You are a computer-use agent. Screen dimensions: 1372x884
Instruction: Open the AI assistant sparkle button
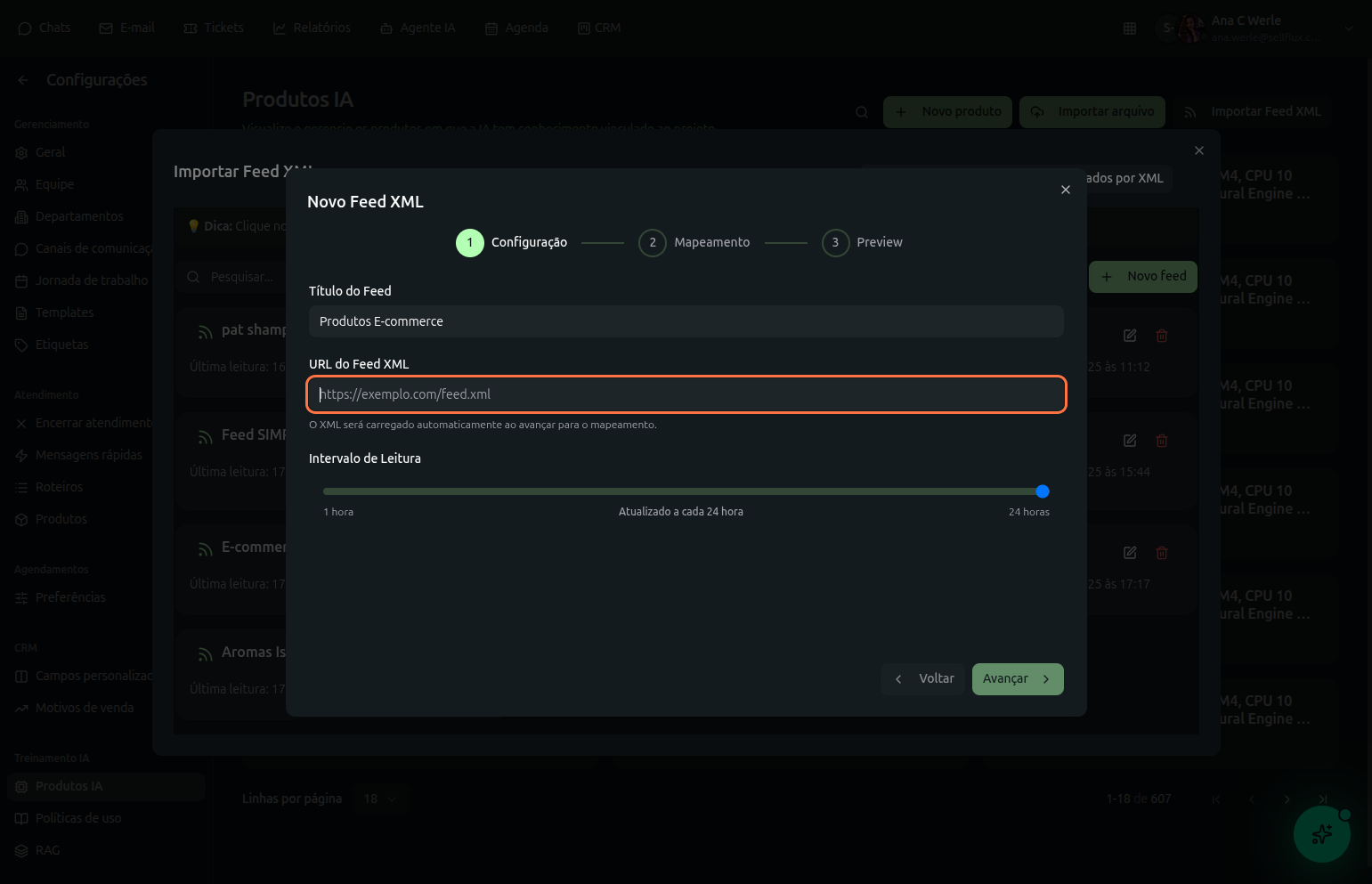pyautogui.click(x=1321, y=834)
